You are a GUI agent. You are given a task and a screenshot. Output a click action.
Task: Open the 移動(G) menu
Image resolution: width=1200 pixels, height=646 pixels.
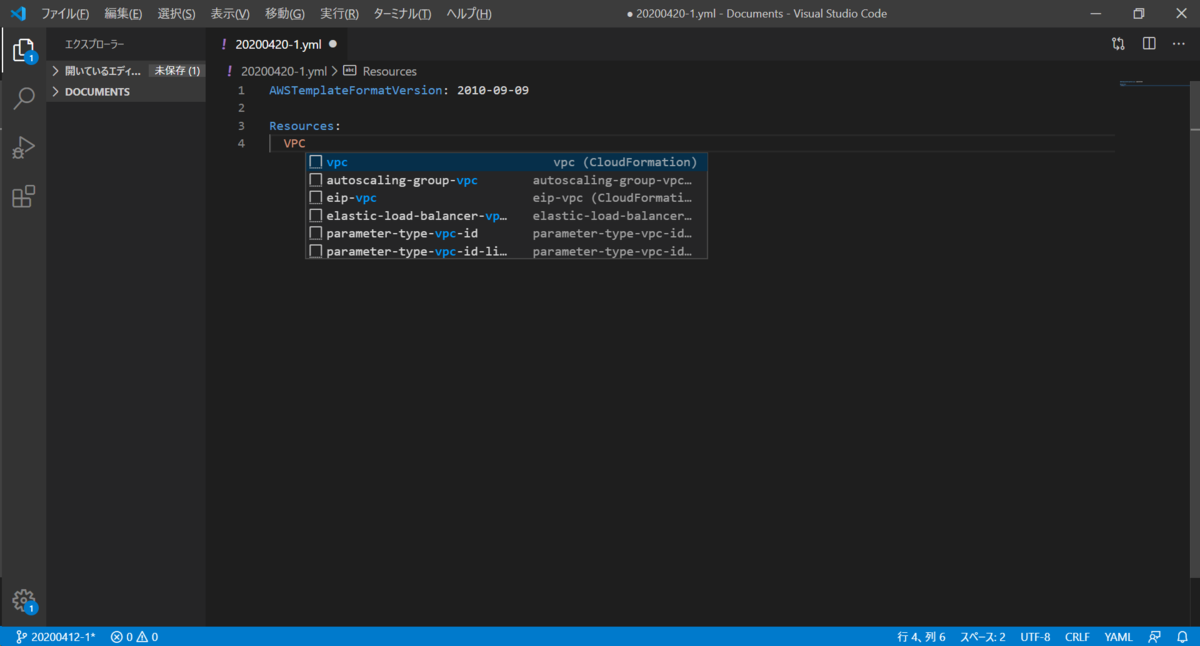285,14
